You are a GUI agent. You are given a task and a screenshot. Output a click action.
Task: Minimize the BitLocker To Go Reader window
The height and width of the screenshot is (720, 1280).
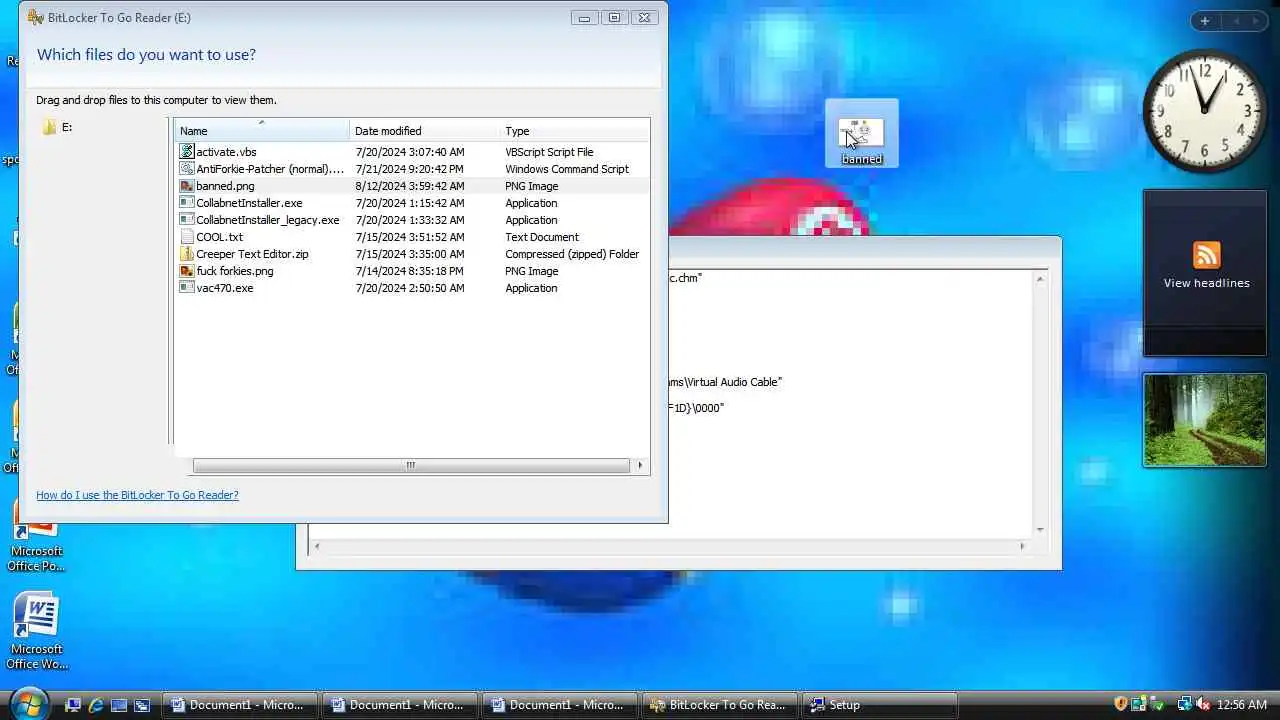(x=584, y=17)
